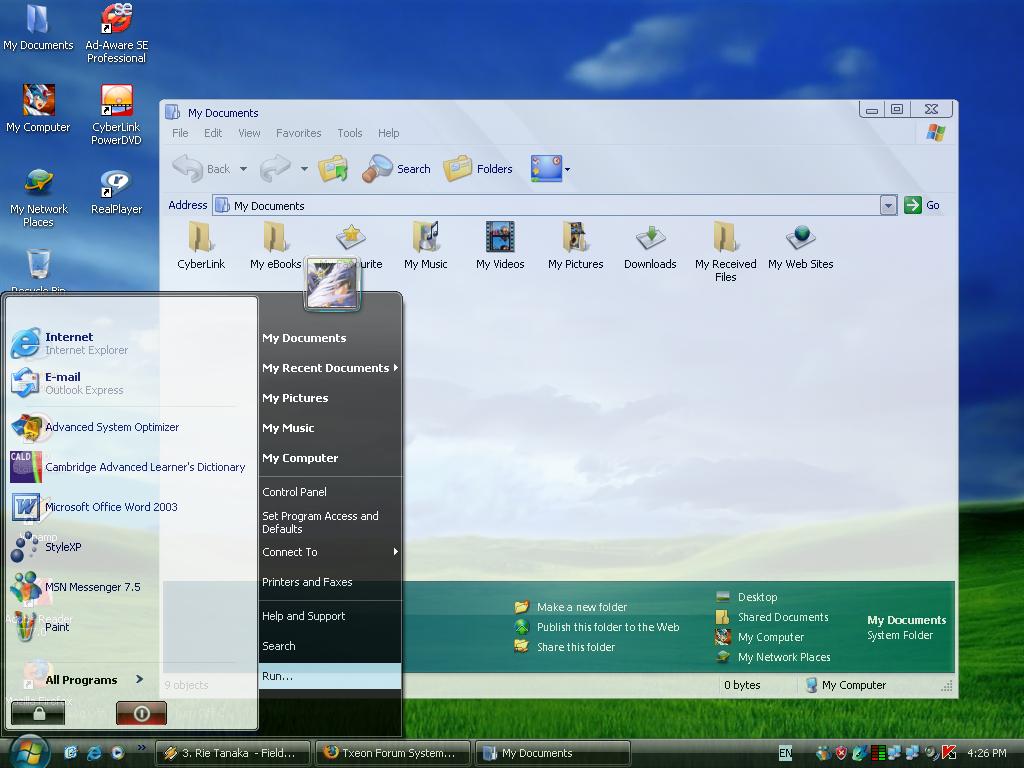Click Kaspersky icon in system tray
Screen dimensions: 1024x768
click(948, 752)
